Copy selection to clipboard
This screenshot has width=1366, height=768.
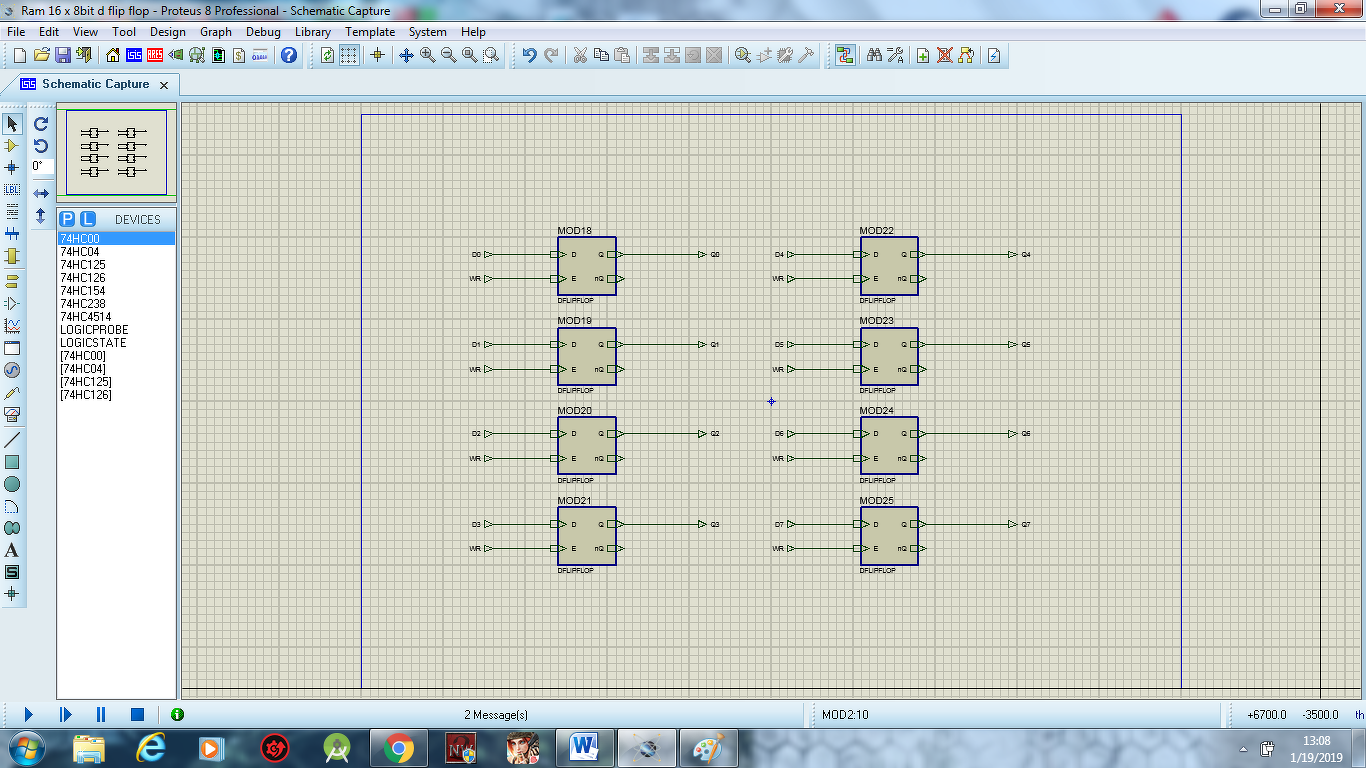click(x=600, y=55)
